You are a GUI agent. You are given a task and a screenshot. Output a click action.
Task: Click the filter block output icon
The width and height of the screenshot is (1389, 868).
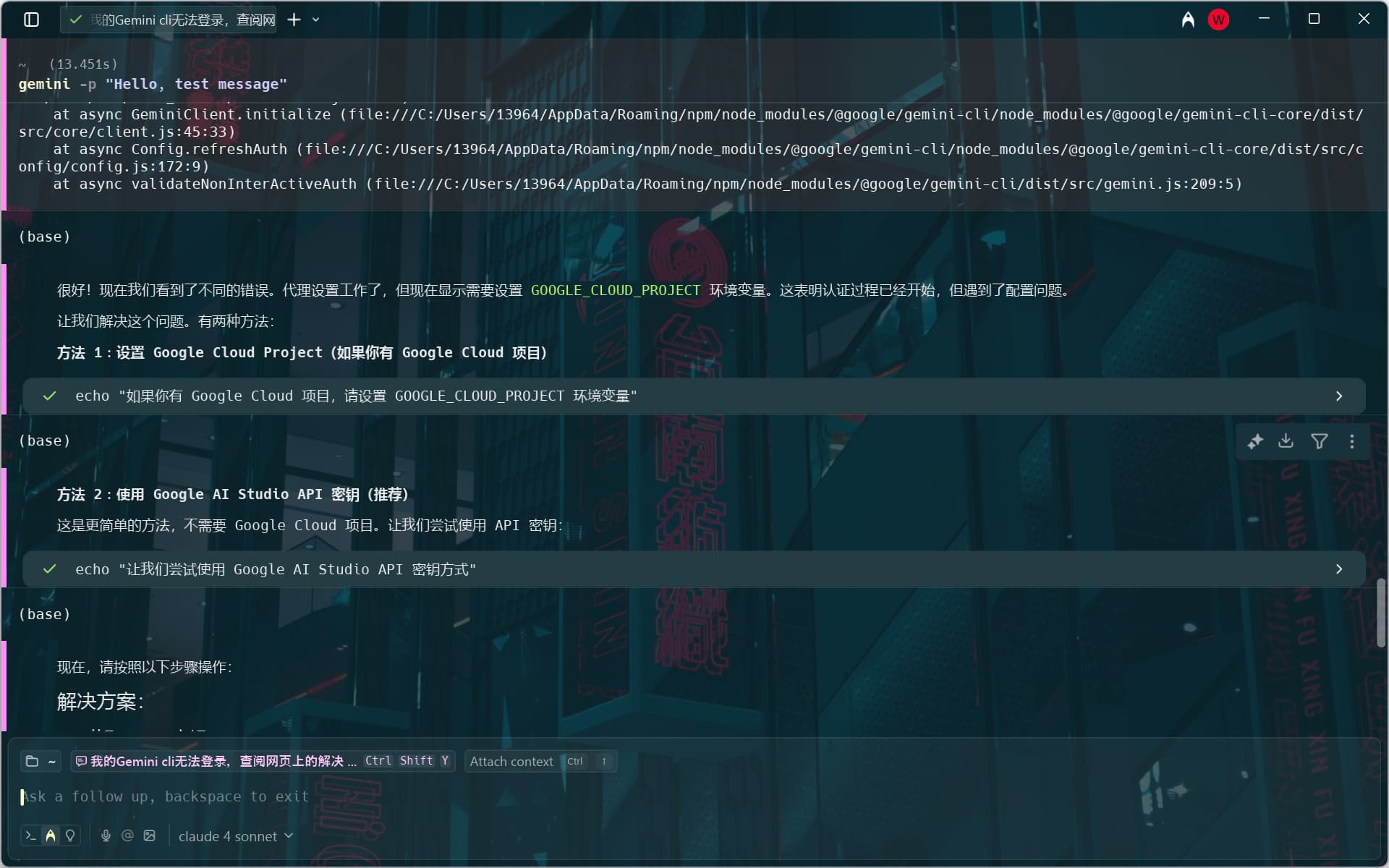coord(1319,441)
